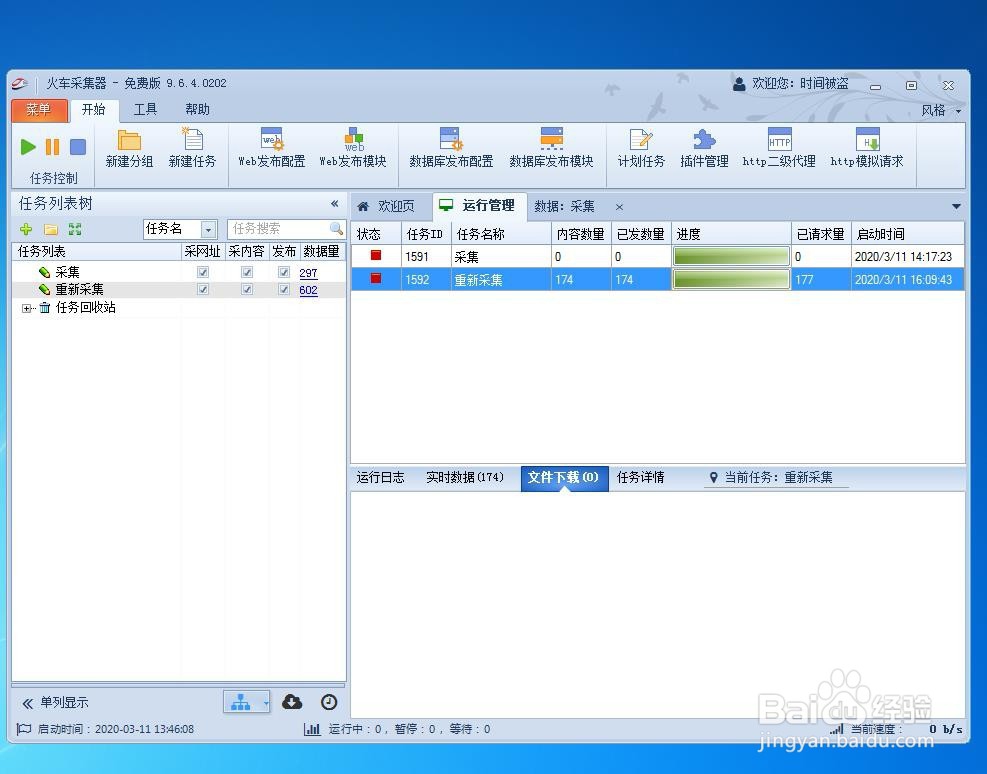Sort by 启动时间 column header
Viewport: 987px width, 774px height.
point(908,234)
